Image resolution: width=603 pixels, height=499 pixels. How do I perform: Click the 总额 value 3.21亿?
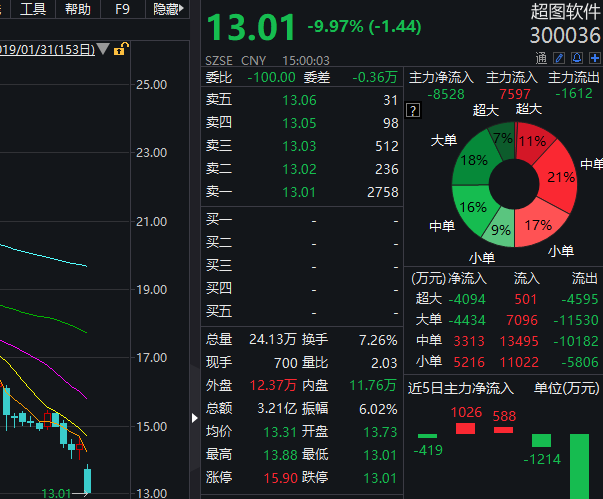coord(277,408)
